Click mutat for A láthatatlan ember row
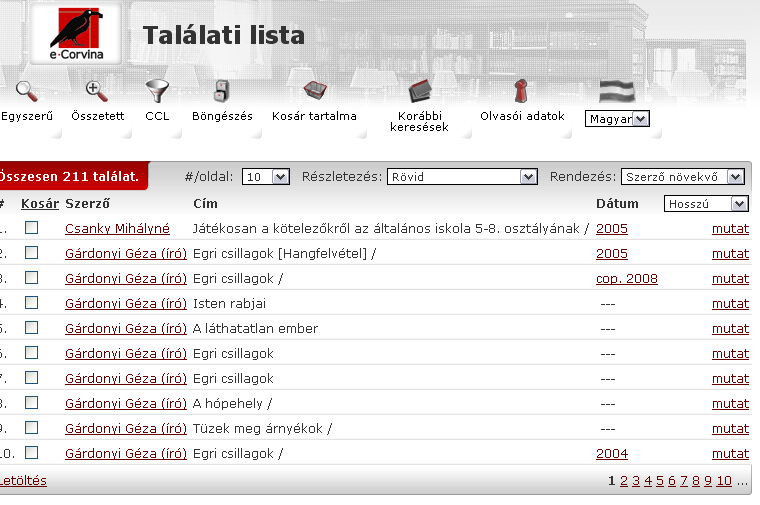Viewport: 760px width, 505px height. point(730,329)
